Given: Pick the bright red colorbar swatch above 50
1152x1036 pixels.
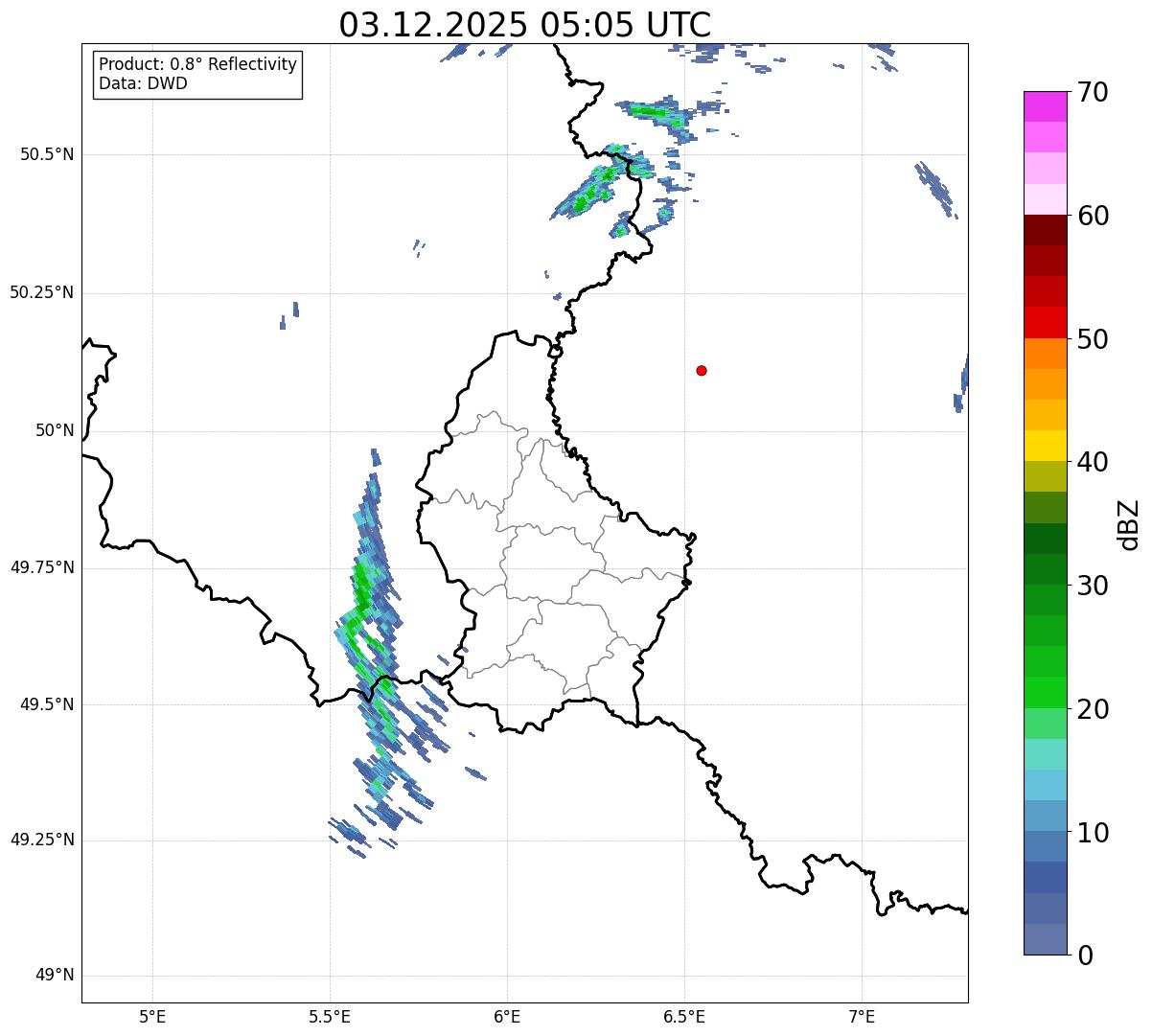Looking at the screenshot, I should coord(1045,322).
